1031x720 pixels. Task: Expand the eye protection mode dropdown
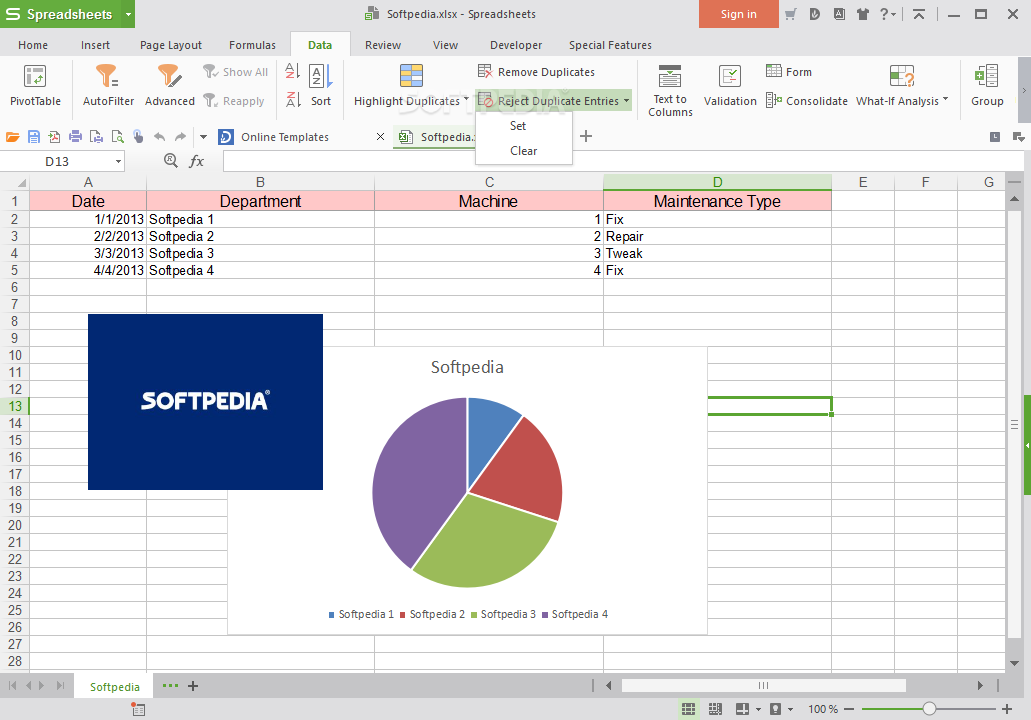pyautogui.click(x=790, y=709)
